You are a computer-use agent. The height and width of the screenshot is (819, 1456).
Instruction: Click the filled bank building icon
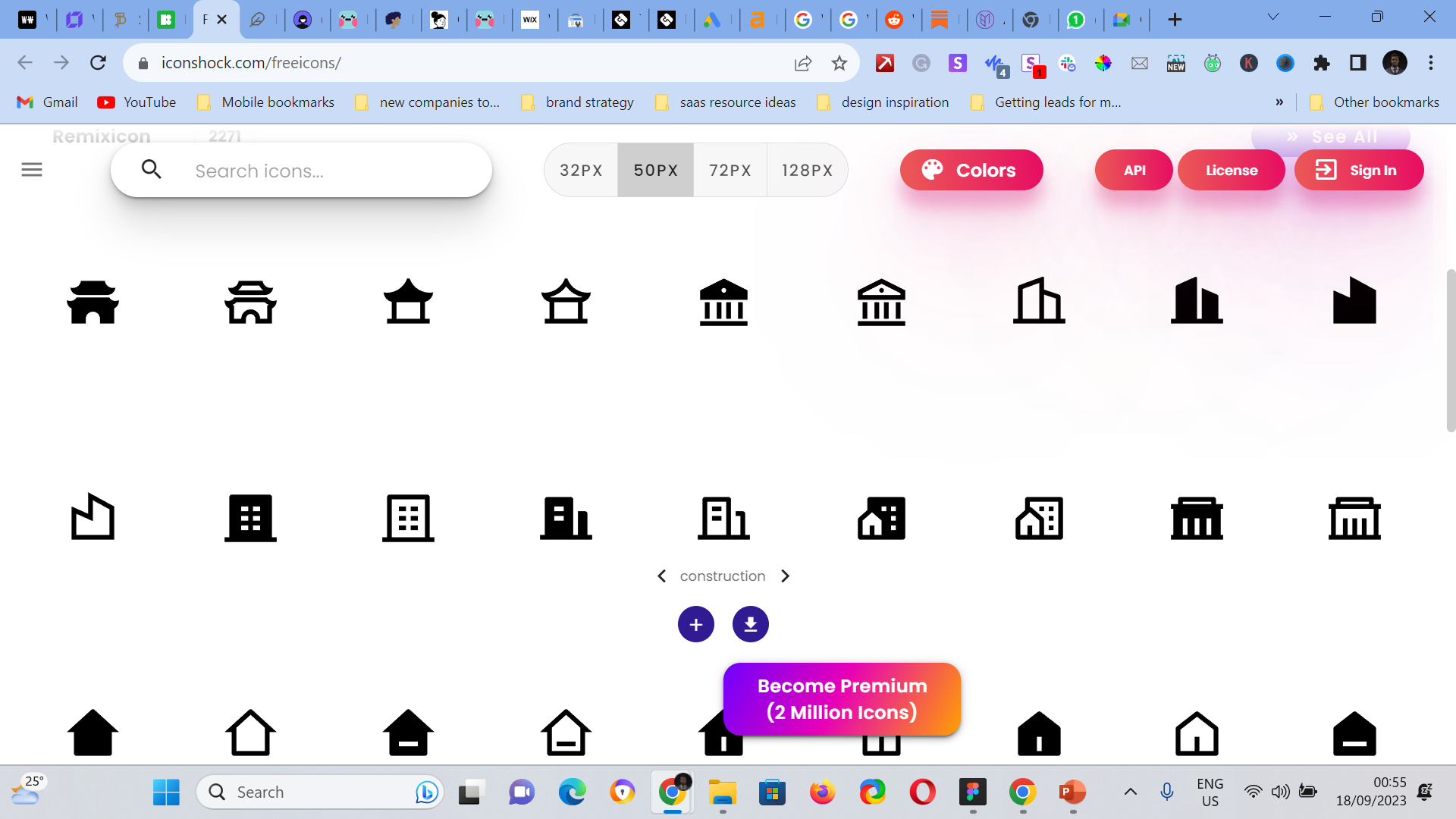[723, 302]
